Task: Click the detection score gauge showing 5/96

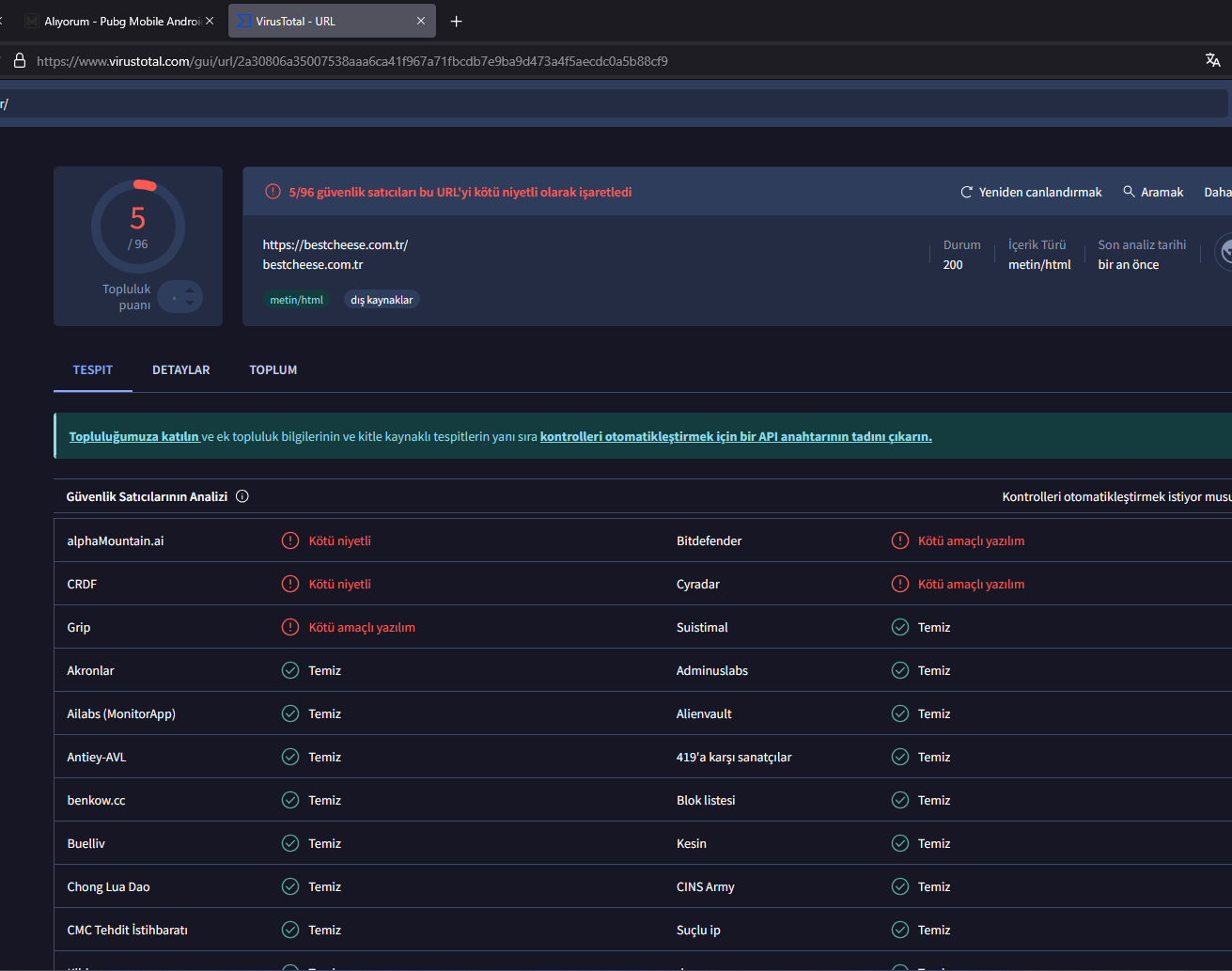Action: (138, 227)
